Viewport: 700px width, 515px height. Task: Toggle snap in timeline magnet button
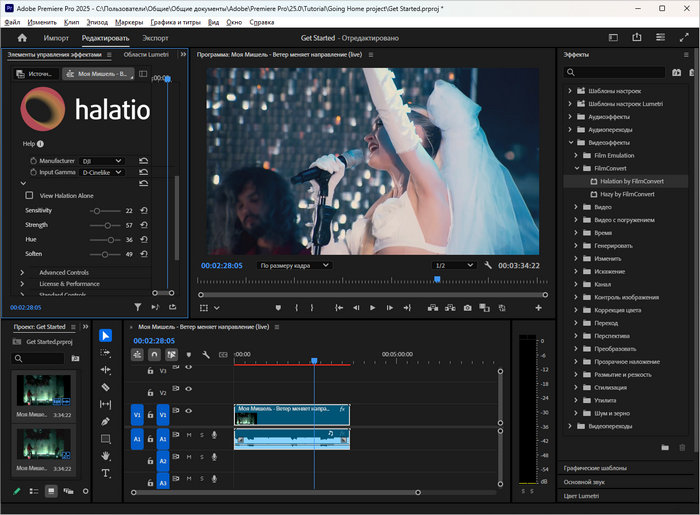tap(154, 354)
